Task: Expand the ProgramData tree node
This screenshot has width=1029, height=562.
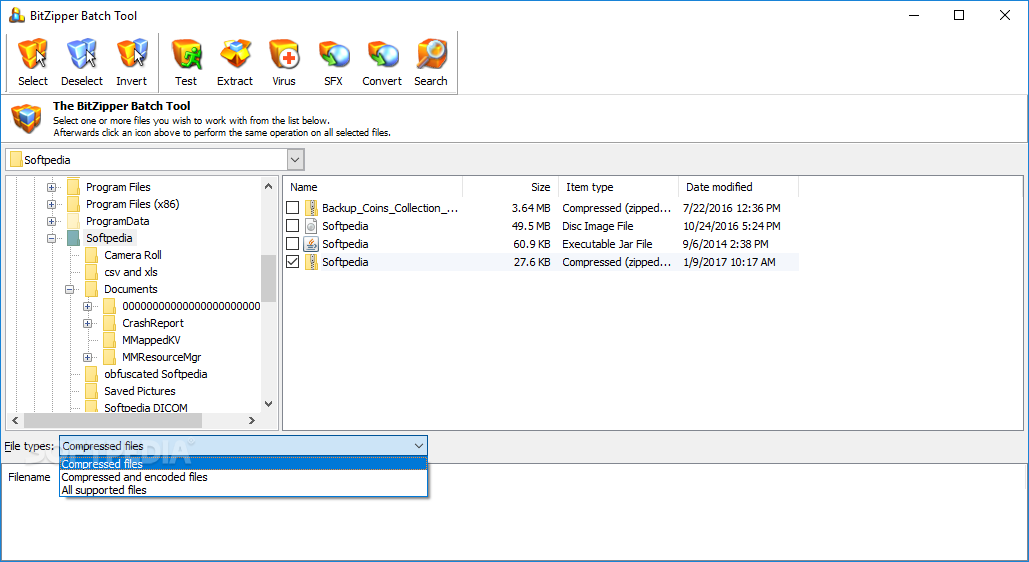Action: tap(51, 221)
